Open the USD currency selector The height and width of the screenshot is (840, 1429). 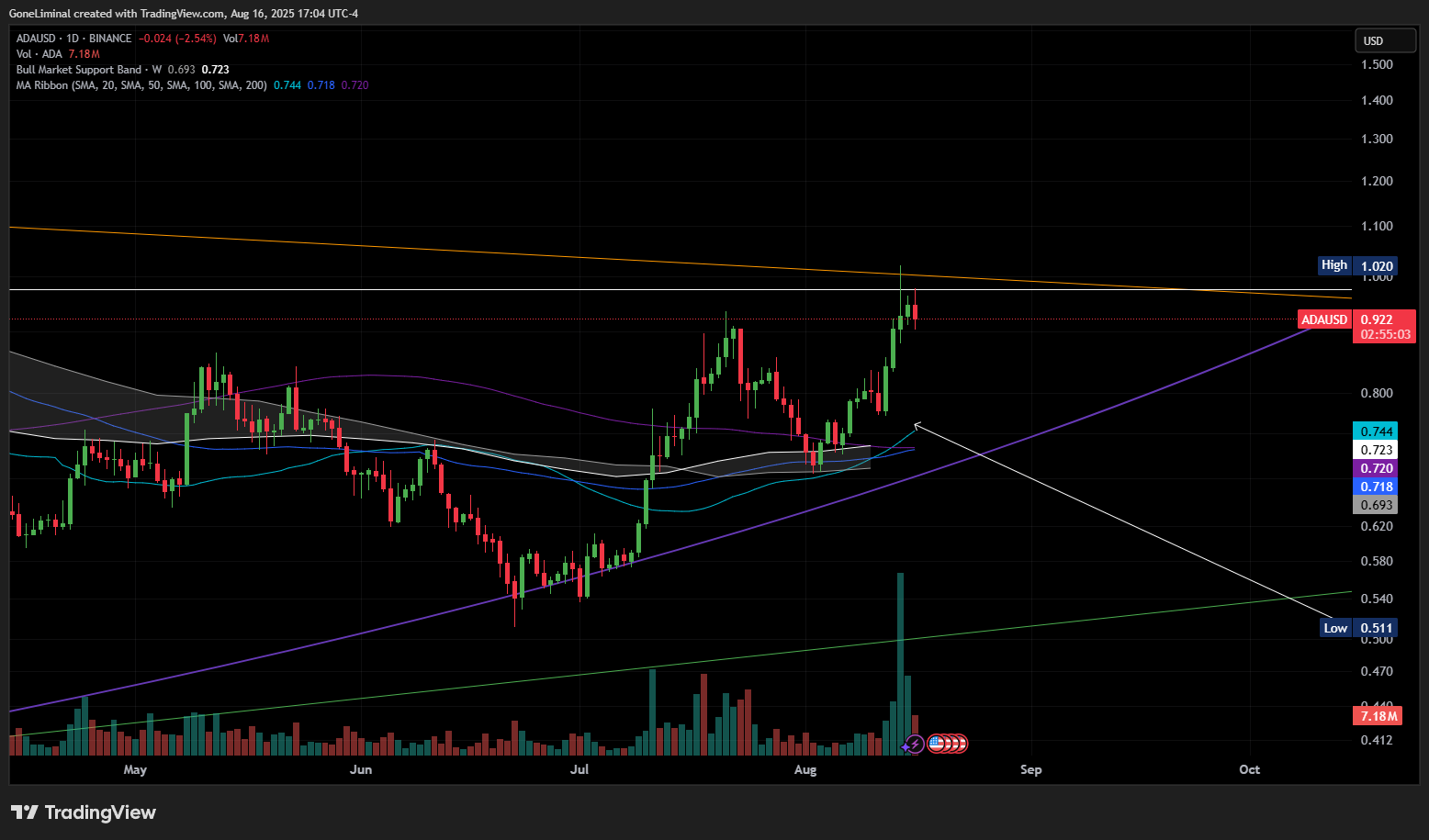[x=1385, y=40]
